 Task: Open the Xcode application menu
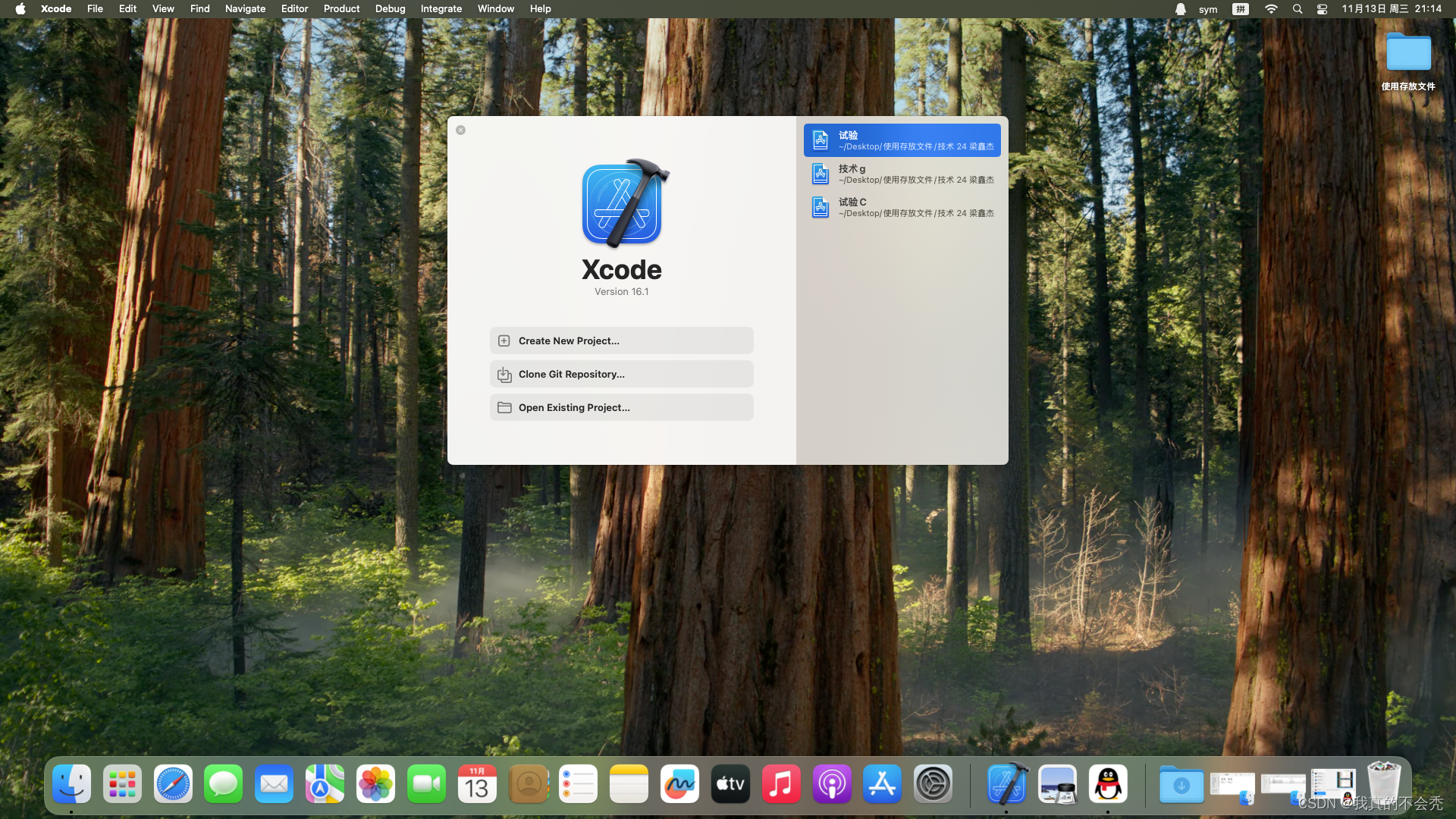56,9
